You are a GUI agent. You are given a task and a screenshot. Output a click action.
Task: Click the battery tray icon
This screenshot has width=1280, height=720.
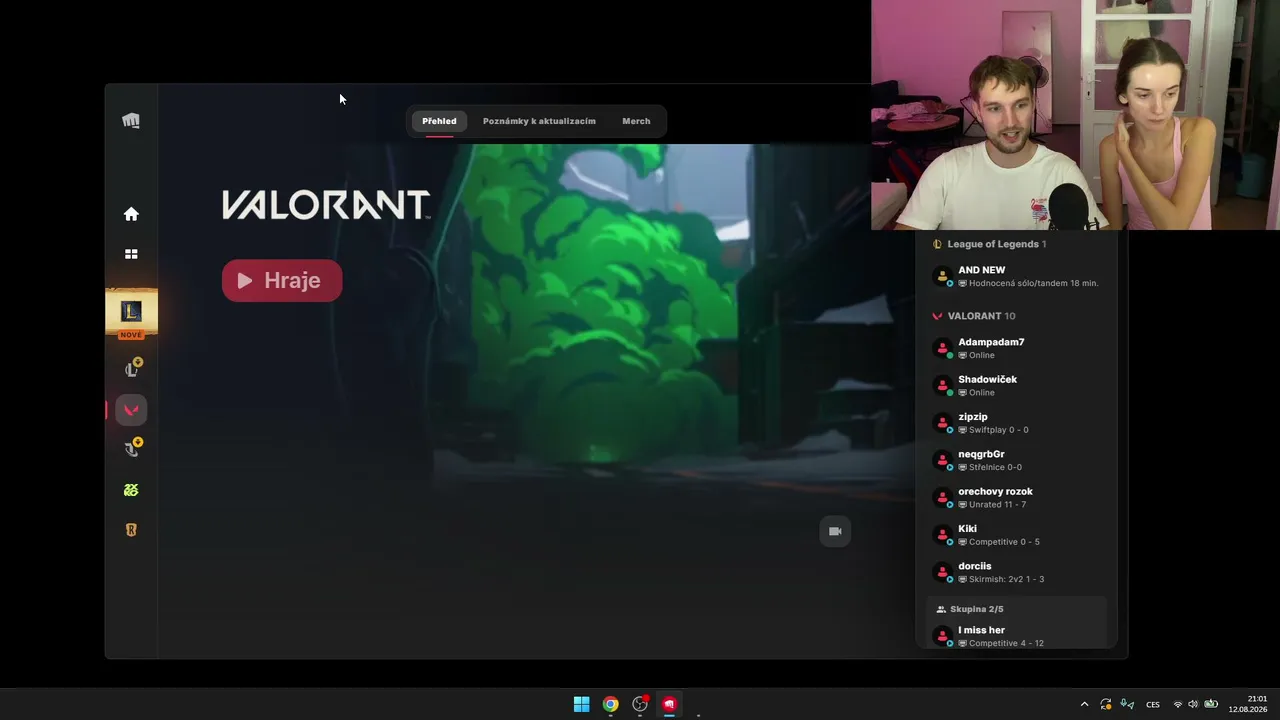1211,704
